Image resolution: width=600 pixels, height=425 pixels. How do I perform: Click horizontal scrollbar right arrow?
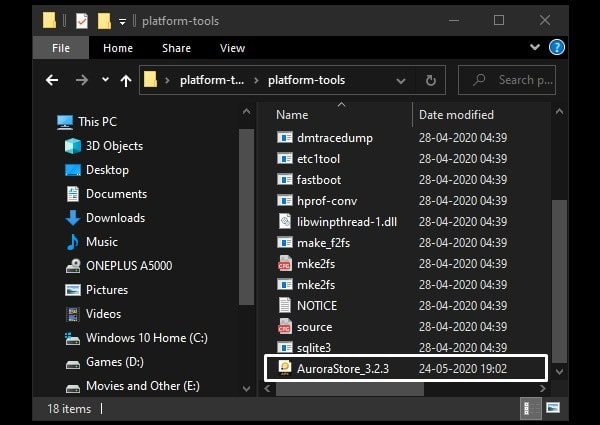542,389
